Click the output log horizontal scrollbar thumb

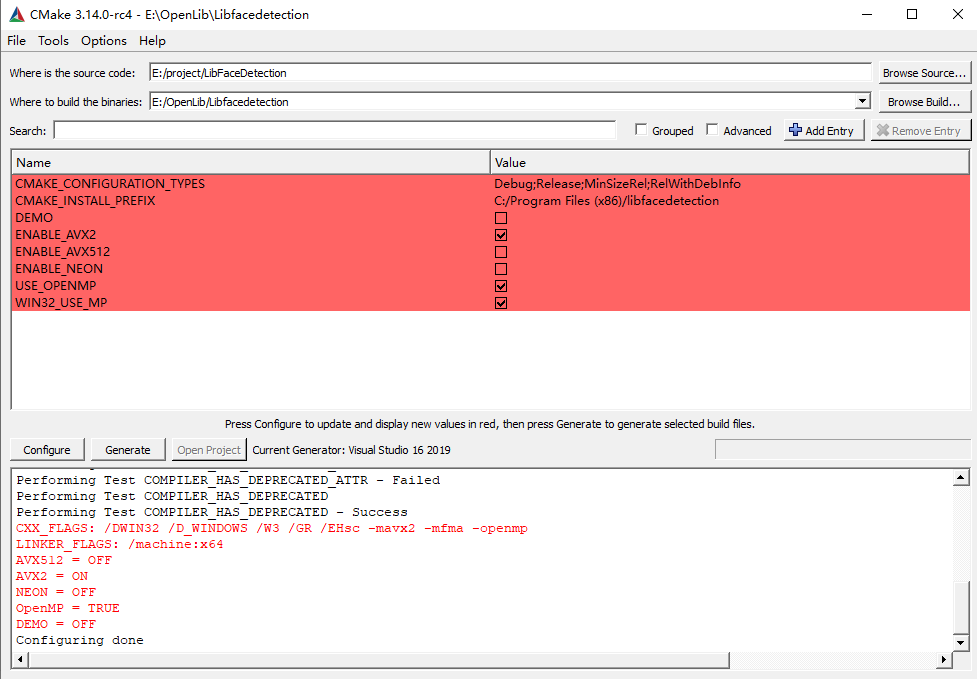(x=379, y=659)
